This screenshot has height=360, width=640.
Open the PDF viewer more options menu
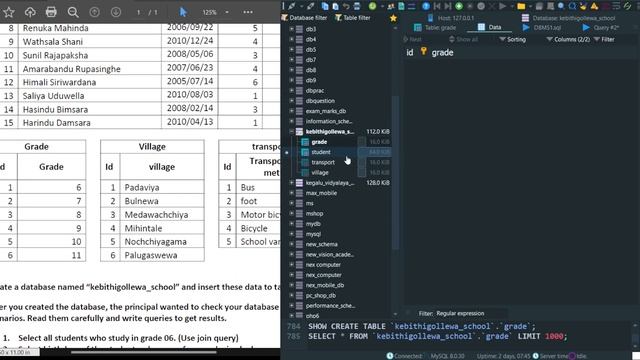pos(248,12)
